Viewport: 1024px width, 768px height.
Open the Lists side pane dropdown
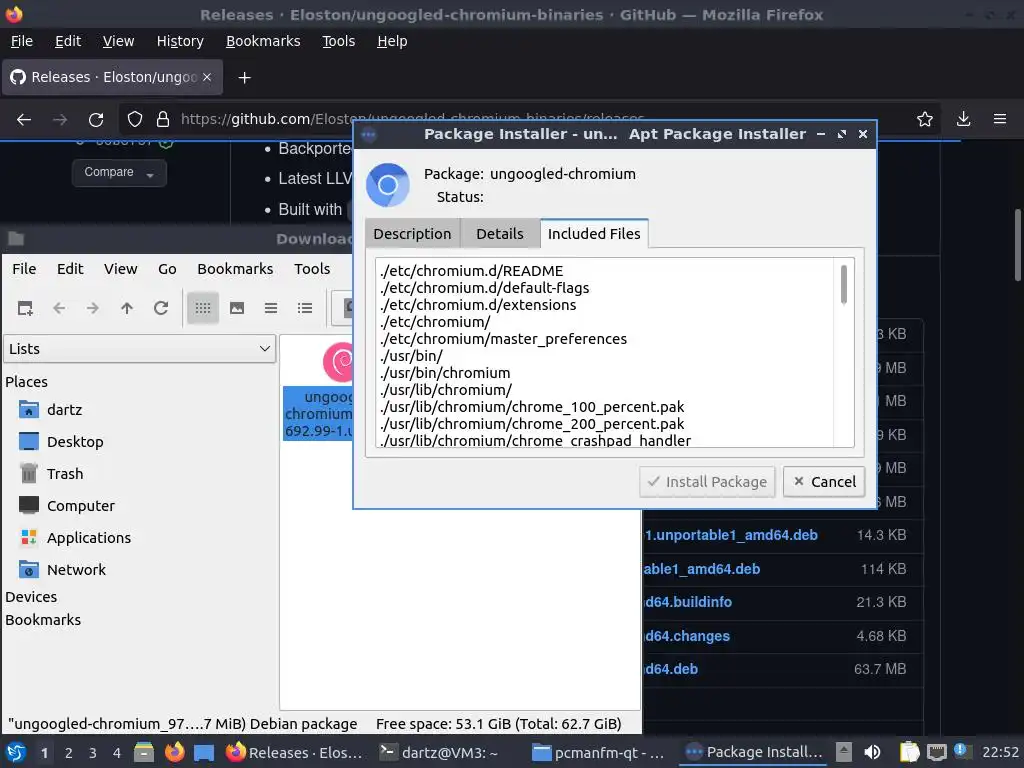coord(139,349)
